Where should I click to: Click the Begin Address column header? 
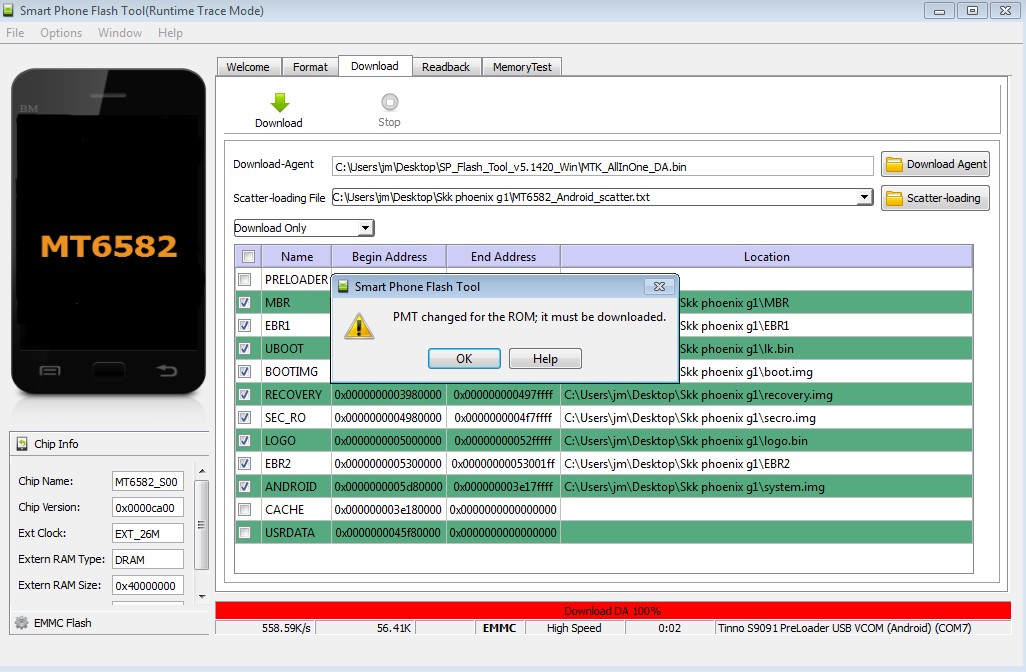click(389, 256)
